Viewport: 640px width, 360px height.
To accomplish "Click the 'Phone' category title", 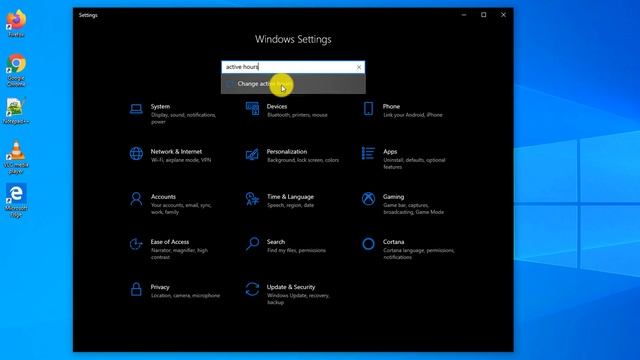I will pos(391,107).
